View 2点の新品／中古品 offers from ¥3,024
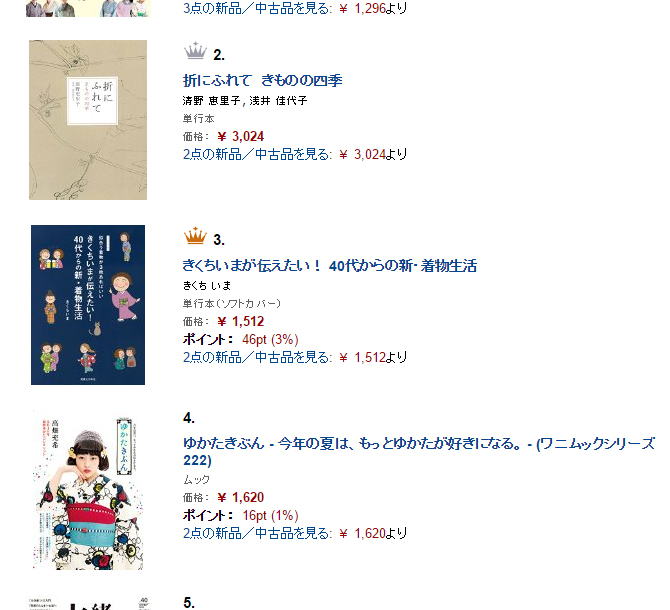The width and height of the screenshot is (670, 610). tap(257, 154)
